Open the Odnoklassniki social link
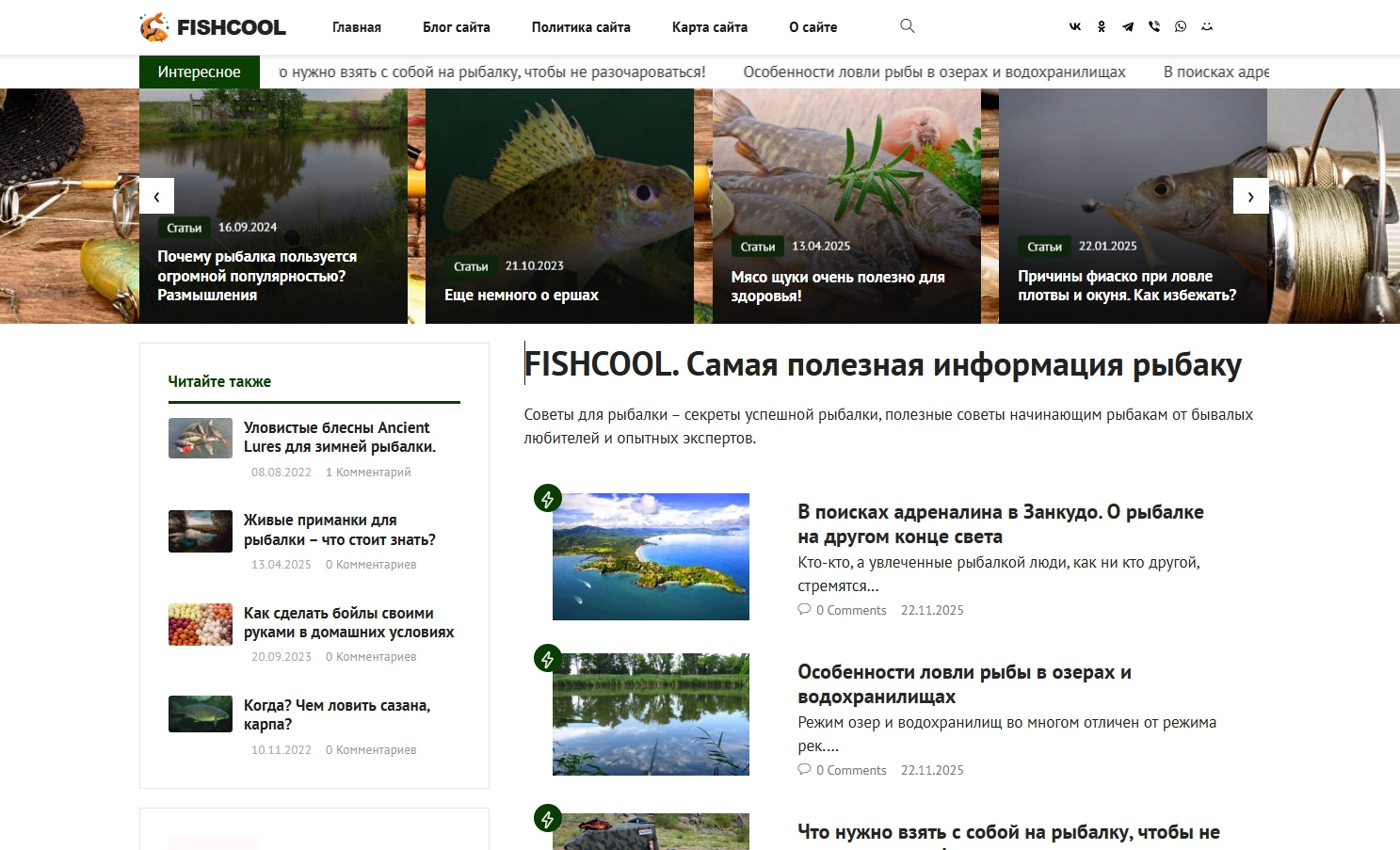The image size is (1400, 850). point(1102,27)
